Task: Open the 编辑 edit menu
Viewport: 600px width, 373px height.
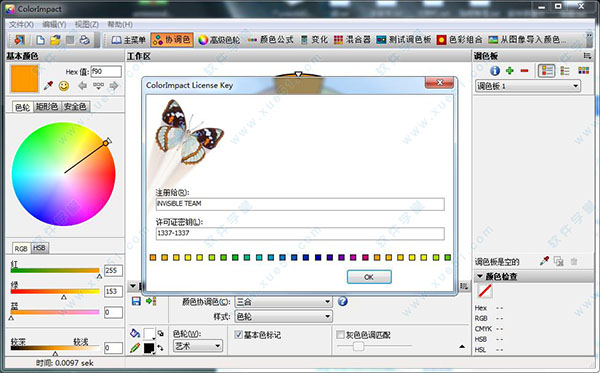Action: click(x=54, y=24)
